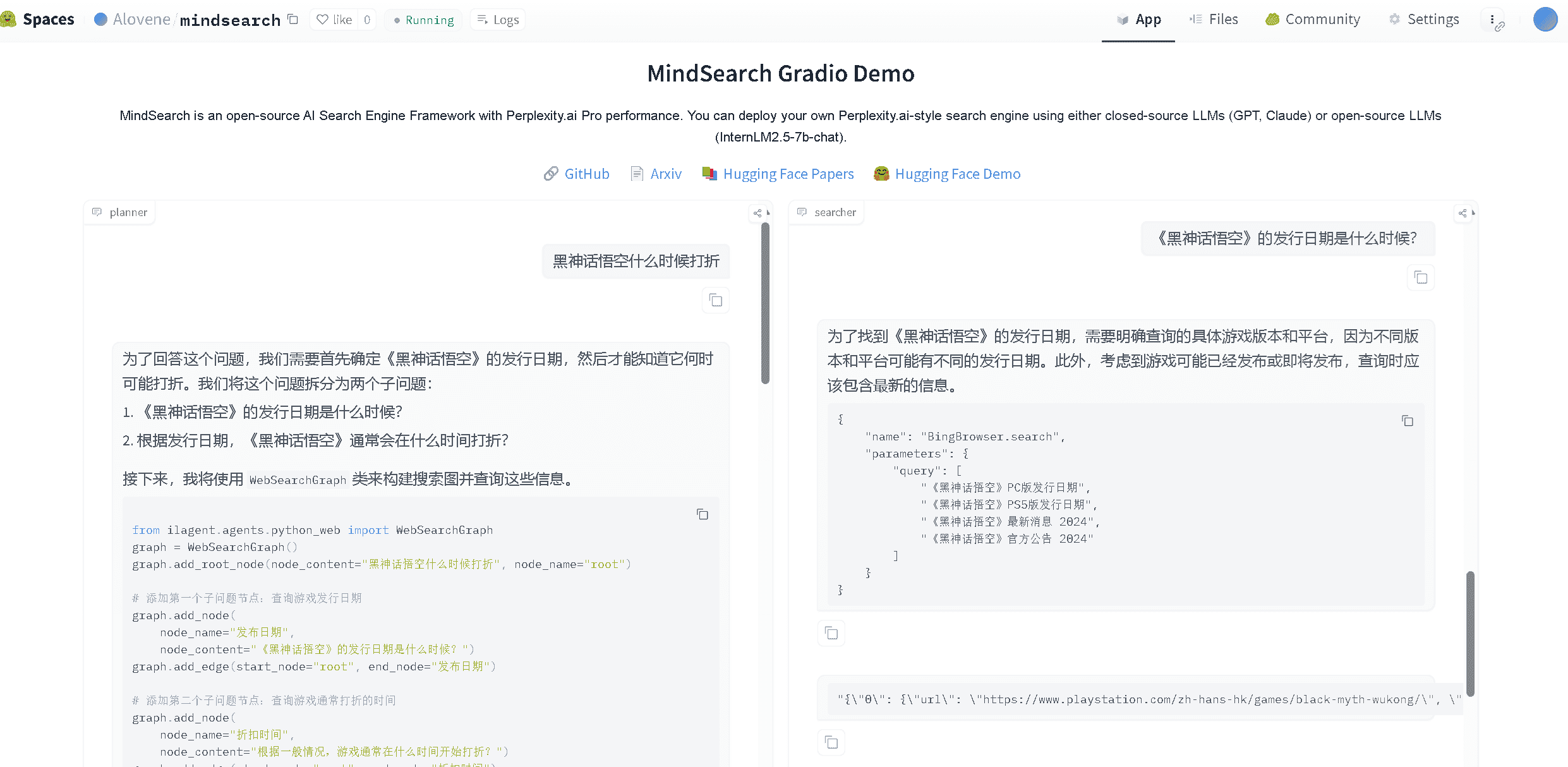Viewport: 1568px width, 767px height.
Task: Click the Hugging Face Papers books icon
Action: 709,174
